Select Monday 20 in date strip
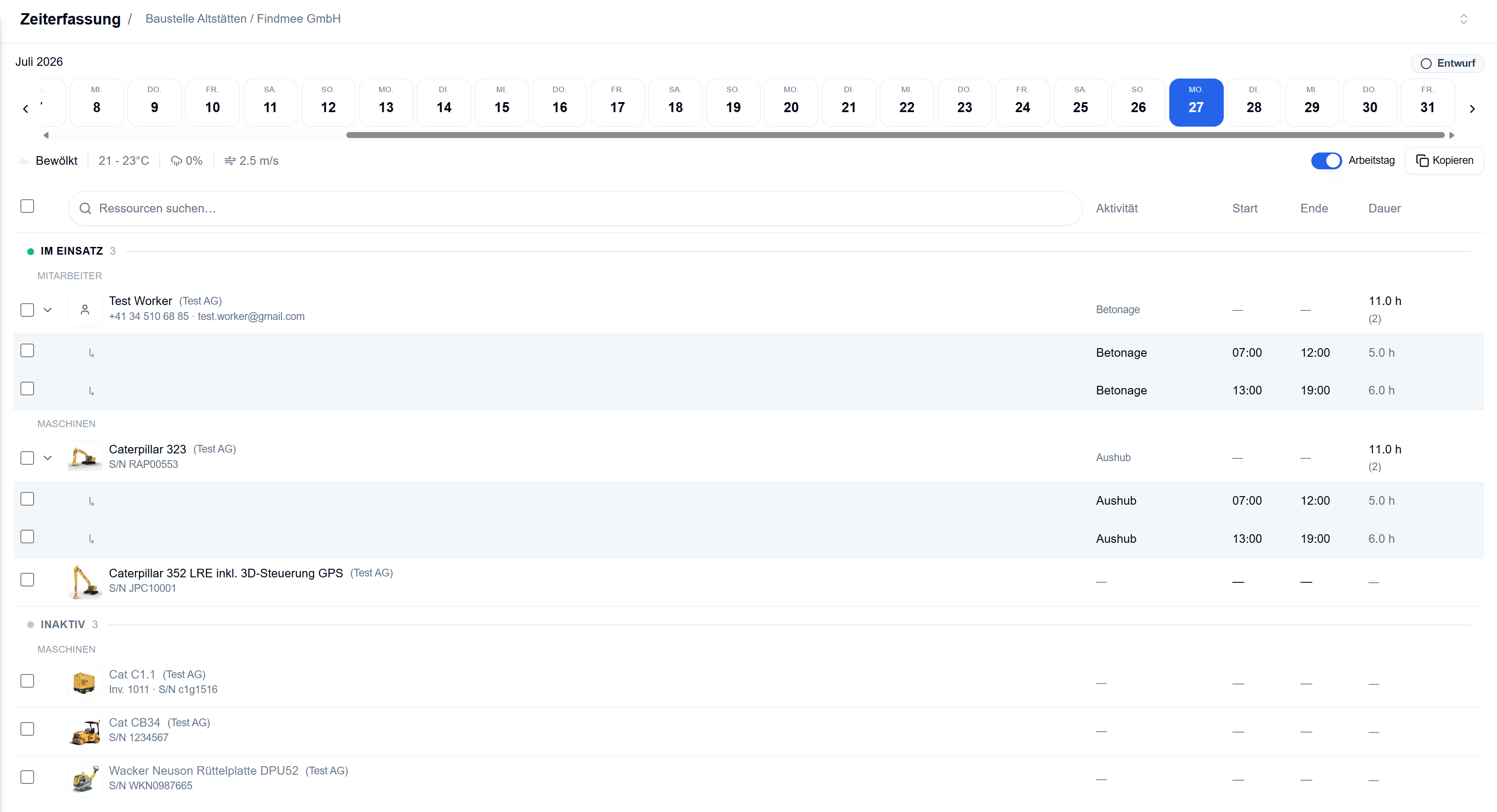Viewport: 1497px width, 812px height. pyautogui.click(x=791, y=102)
